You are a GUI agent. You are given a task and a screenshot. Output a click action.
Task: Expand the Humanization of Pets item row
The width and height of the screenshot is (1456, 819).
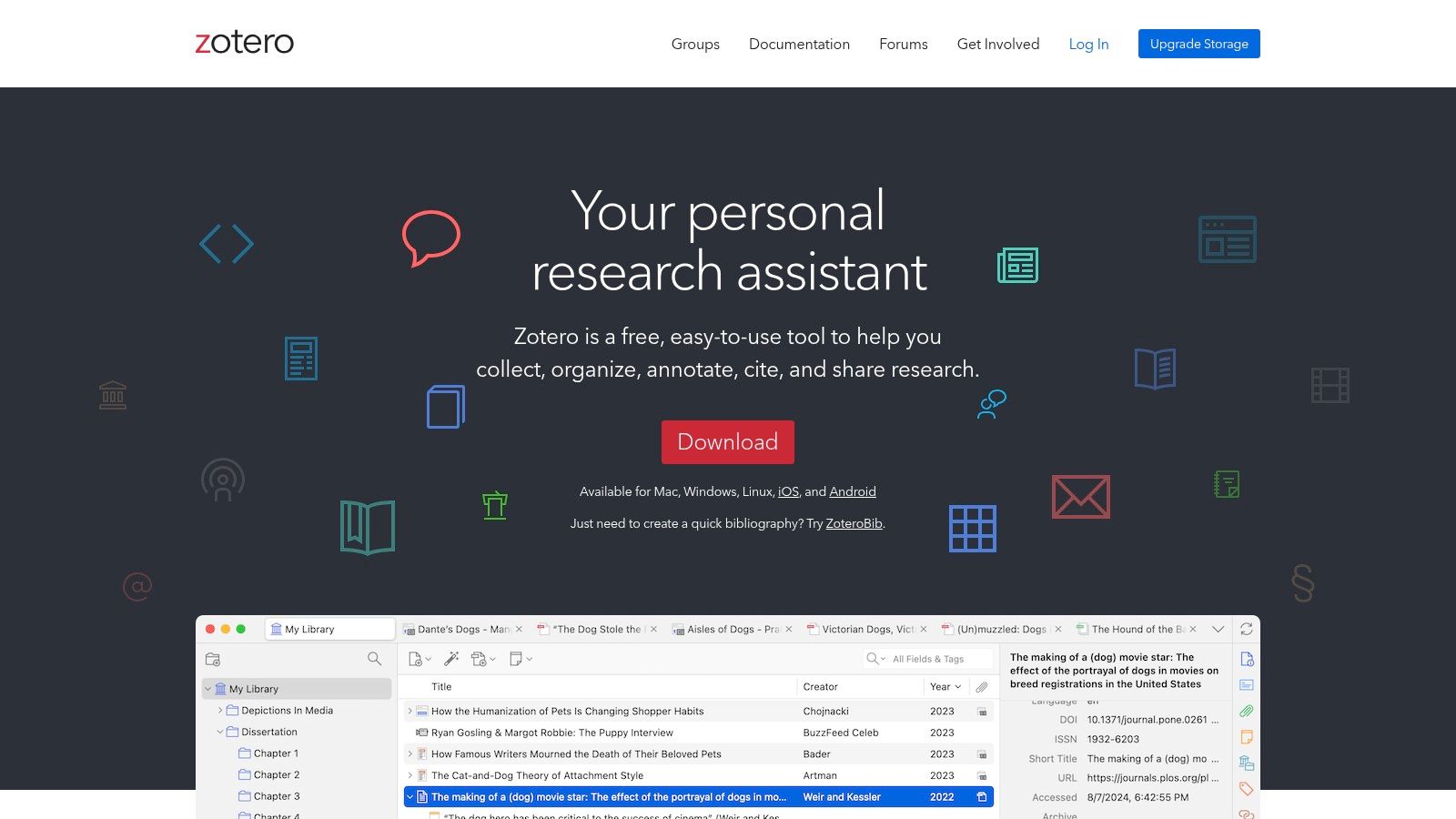[409, 712]
